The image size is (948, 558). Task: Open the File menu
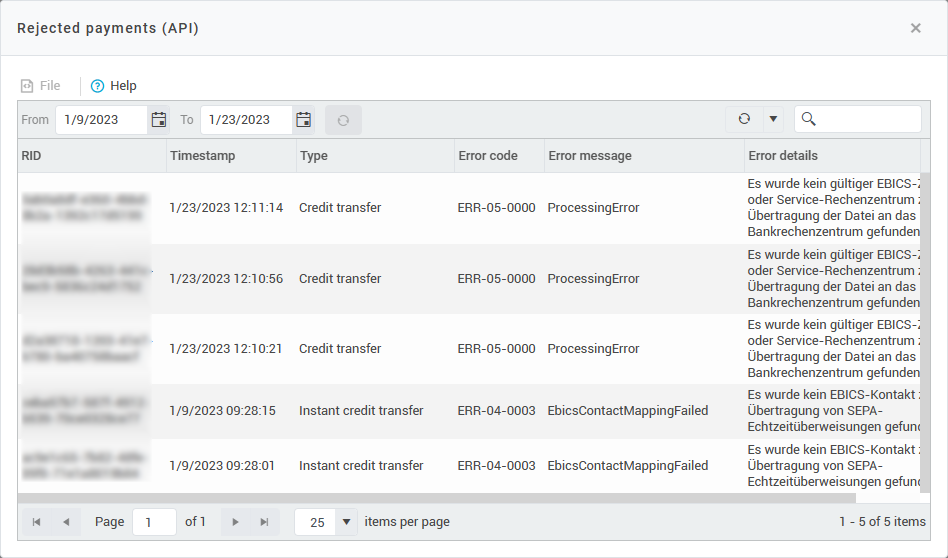pos(41,86)
